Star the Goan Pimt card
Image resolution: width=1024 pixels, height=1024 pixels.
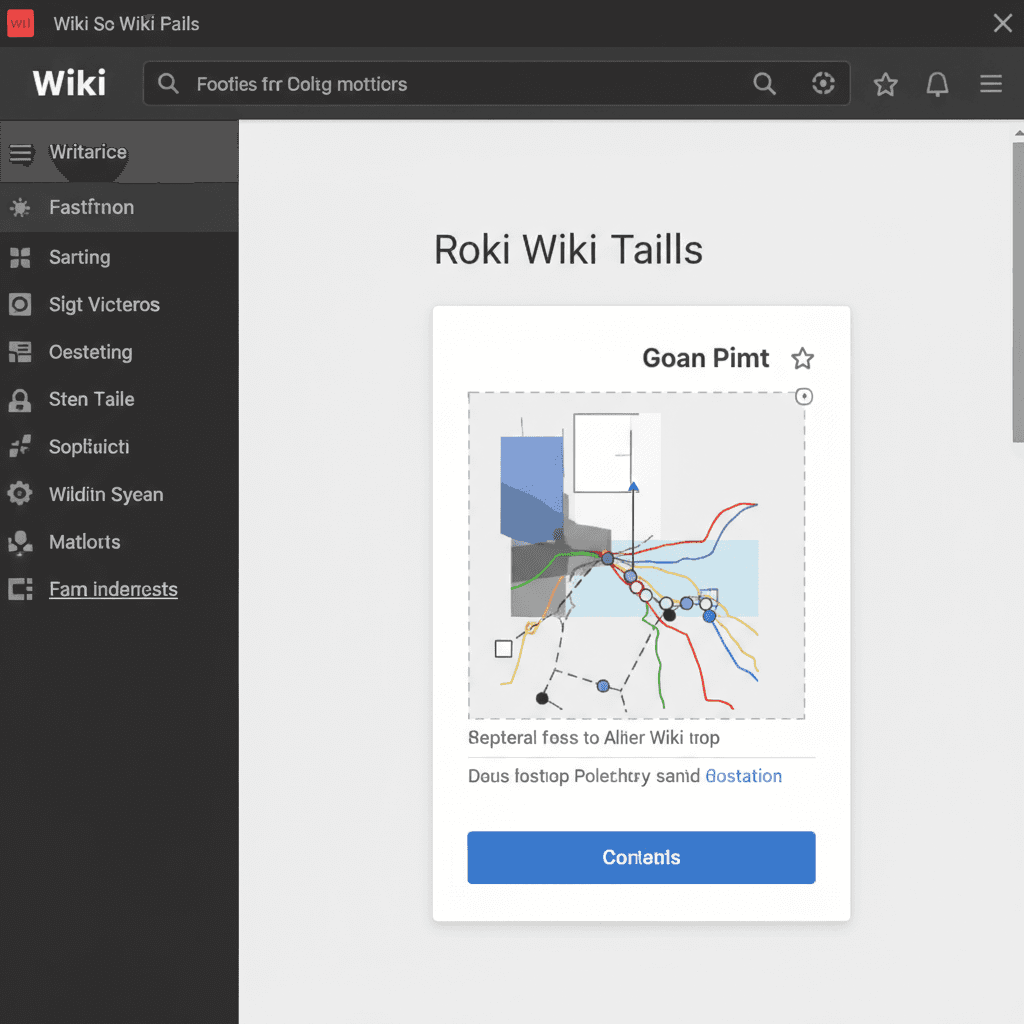tap(802, 359)
